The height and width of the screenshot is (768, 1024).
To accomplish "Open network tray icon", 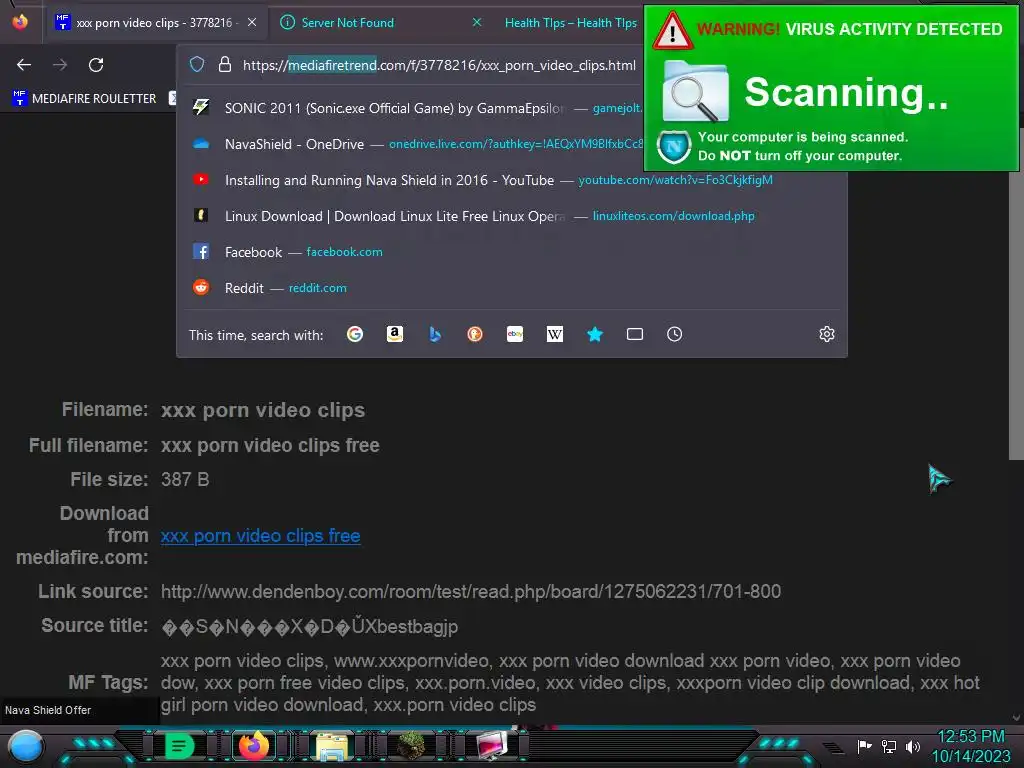I will coord(889,746).
